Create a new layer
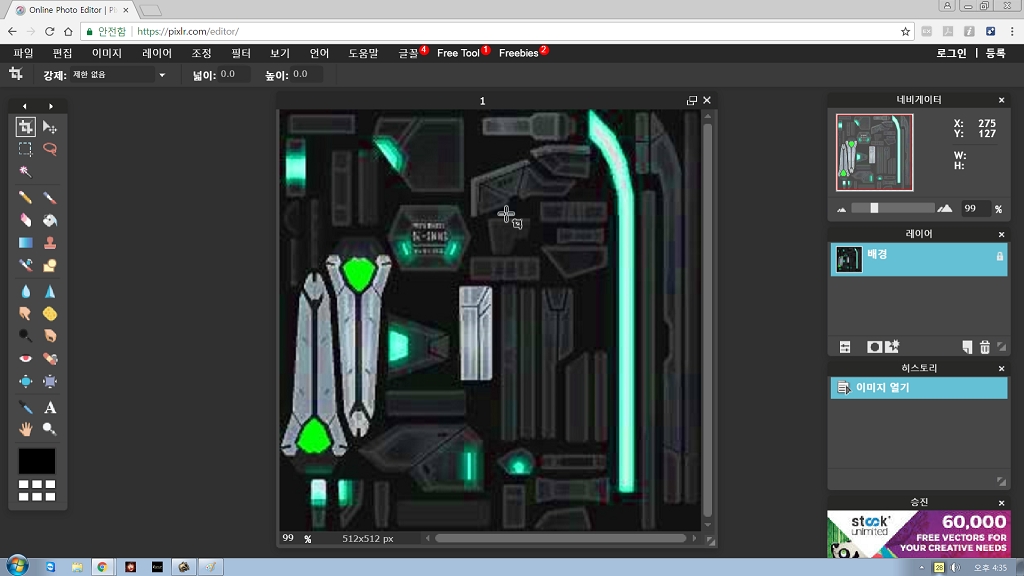Viewport: 1024px width, 576px height. point(967,347)
